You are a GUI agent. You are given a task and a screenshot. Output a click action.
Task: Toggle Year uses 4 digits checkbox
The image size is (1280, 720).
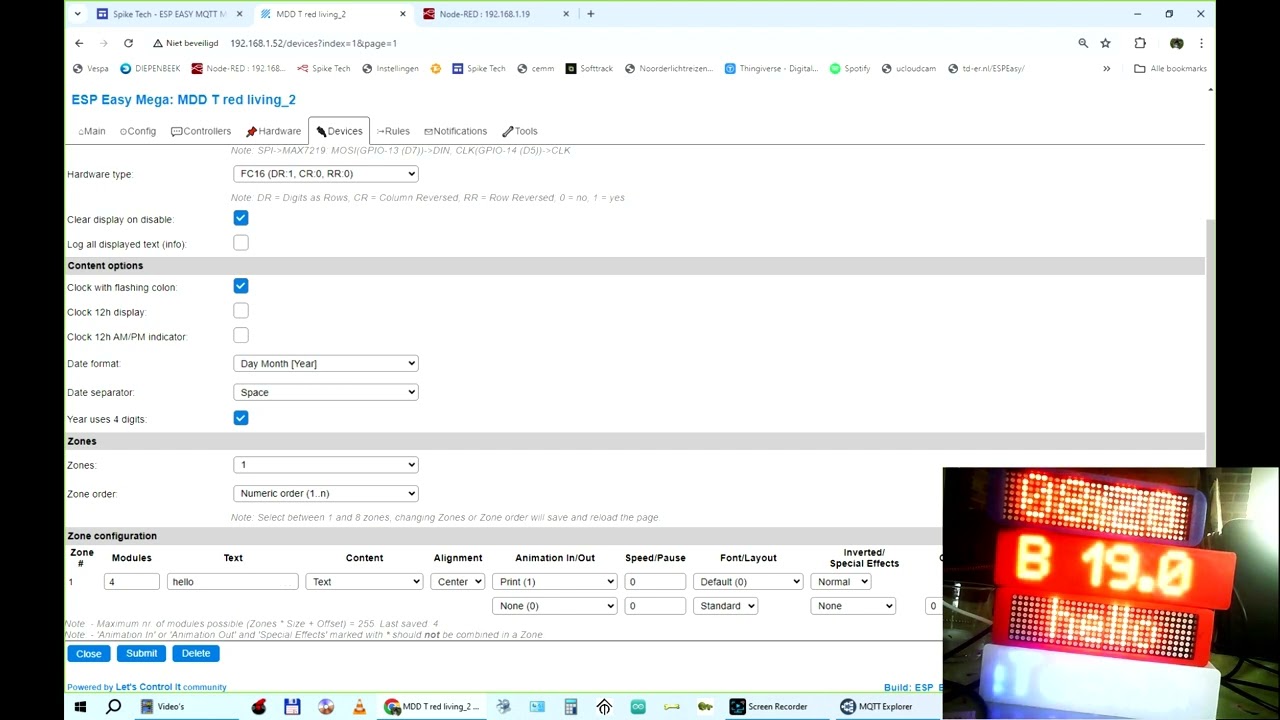point(241,418)
